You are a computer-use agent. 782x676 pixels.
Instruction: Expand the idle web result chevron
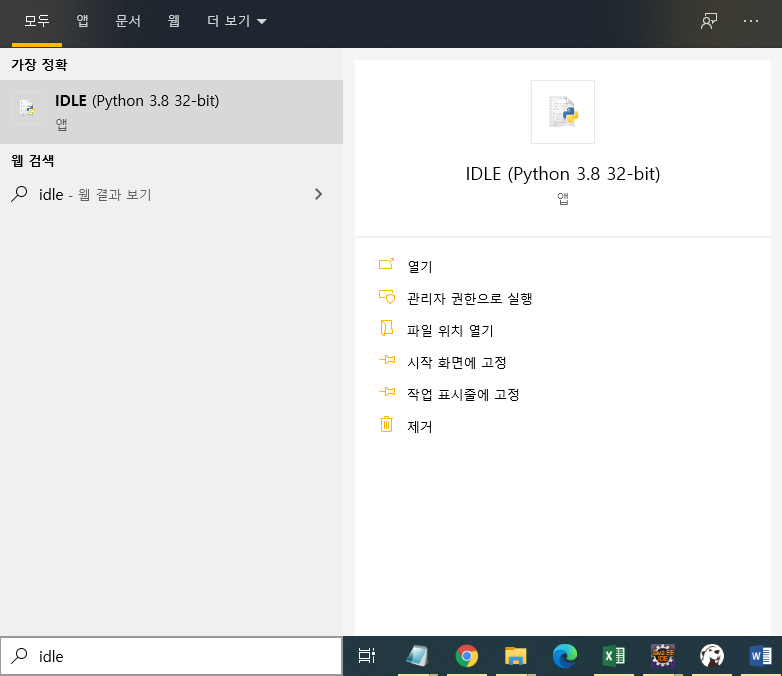click(x=318, y=194)
